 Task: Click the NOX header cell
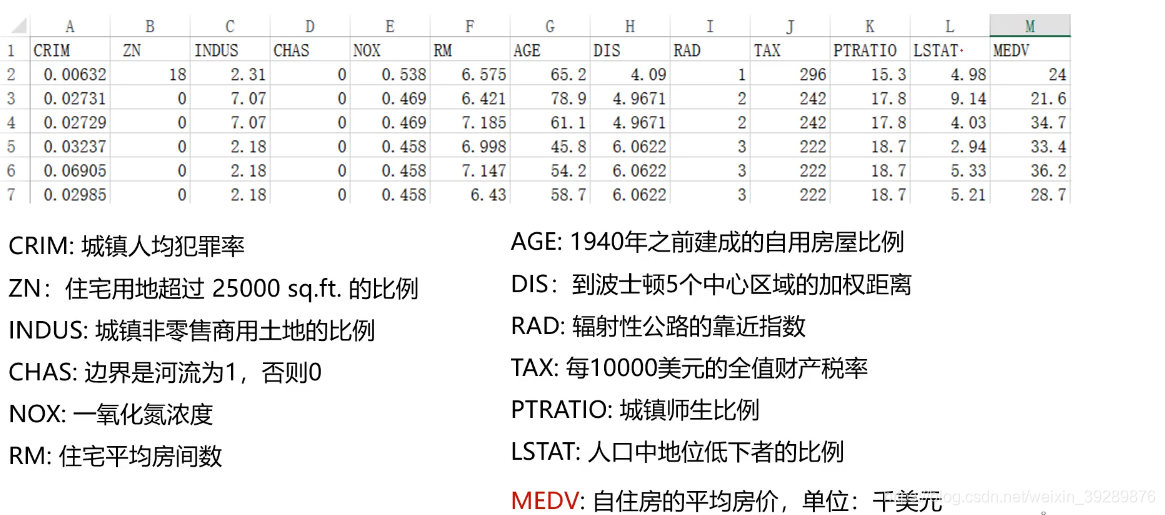pyautogui.click(x=389, y=51)
